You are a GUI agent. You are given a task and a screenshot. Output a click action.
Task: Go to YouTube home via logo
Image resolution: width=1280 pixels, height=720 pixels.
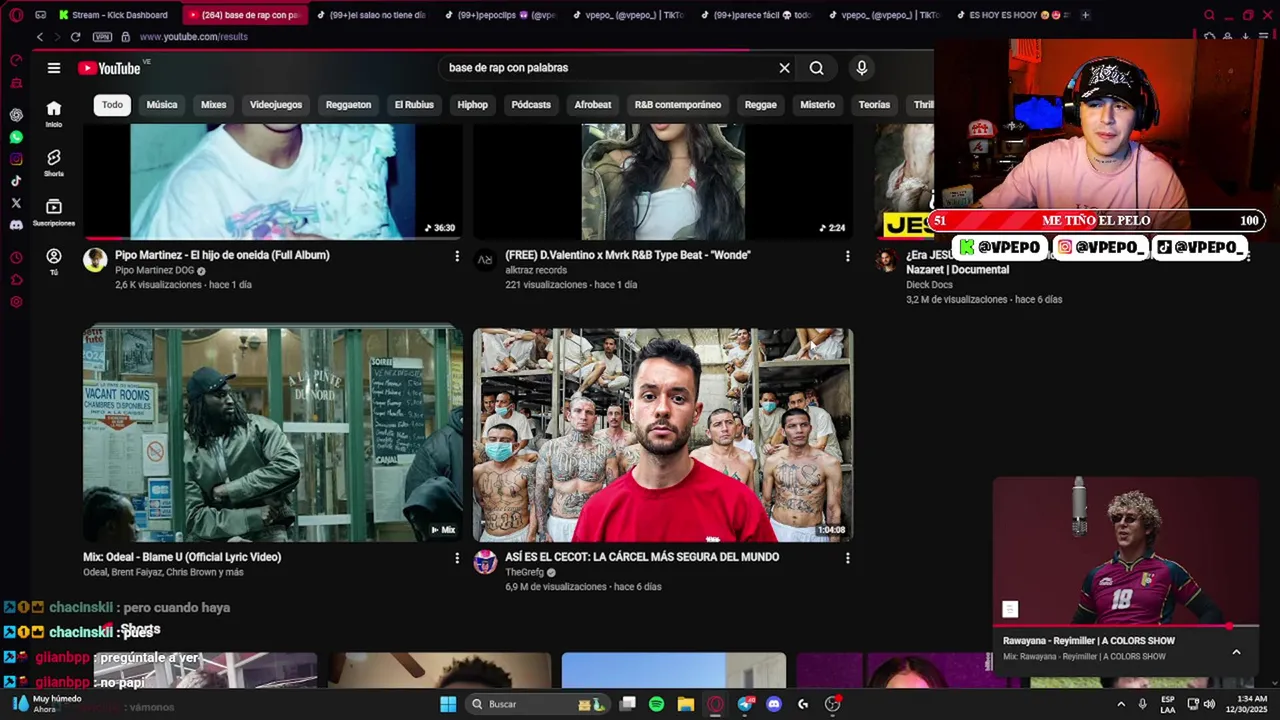coord(109,68)
